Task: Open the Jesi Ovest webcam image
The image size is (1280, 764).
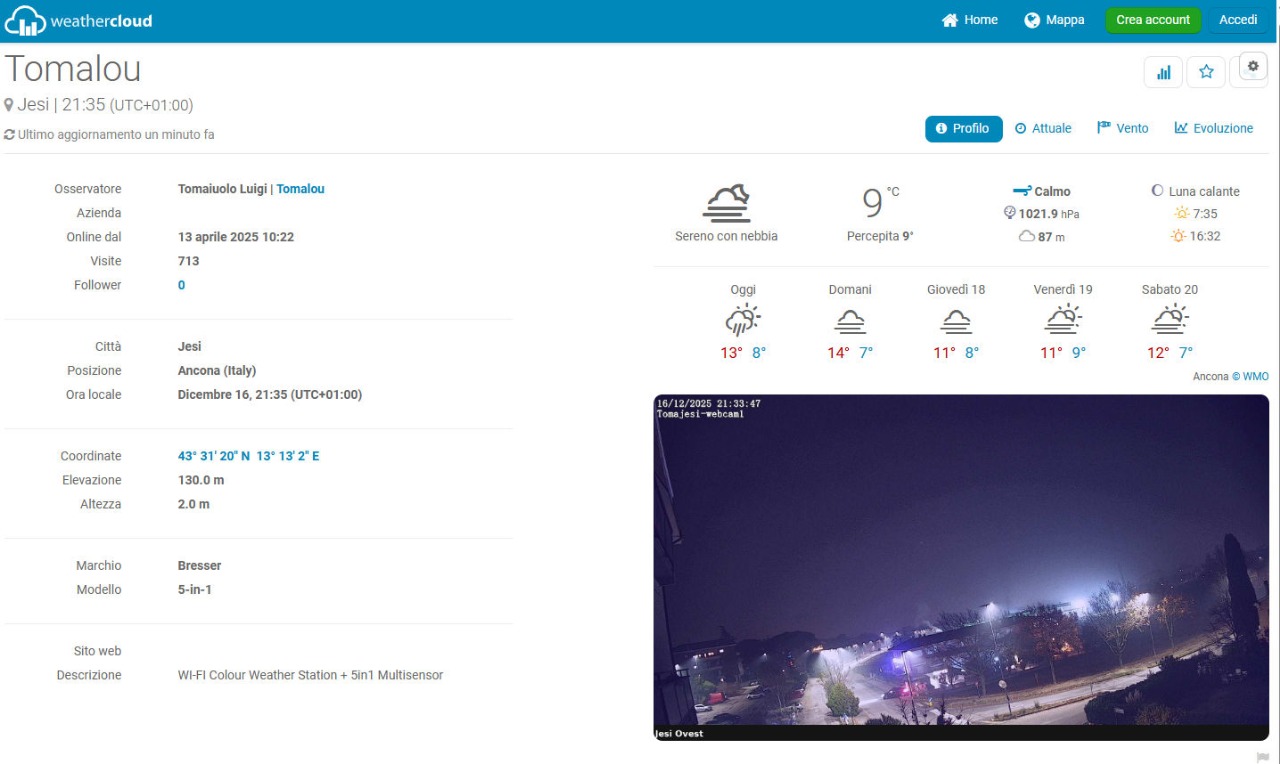Action: [961, 567]
